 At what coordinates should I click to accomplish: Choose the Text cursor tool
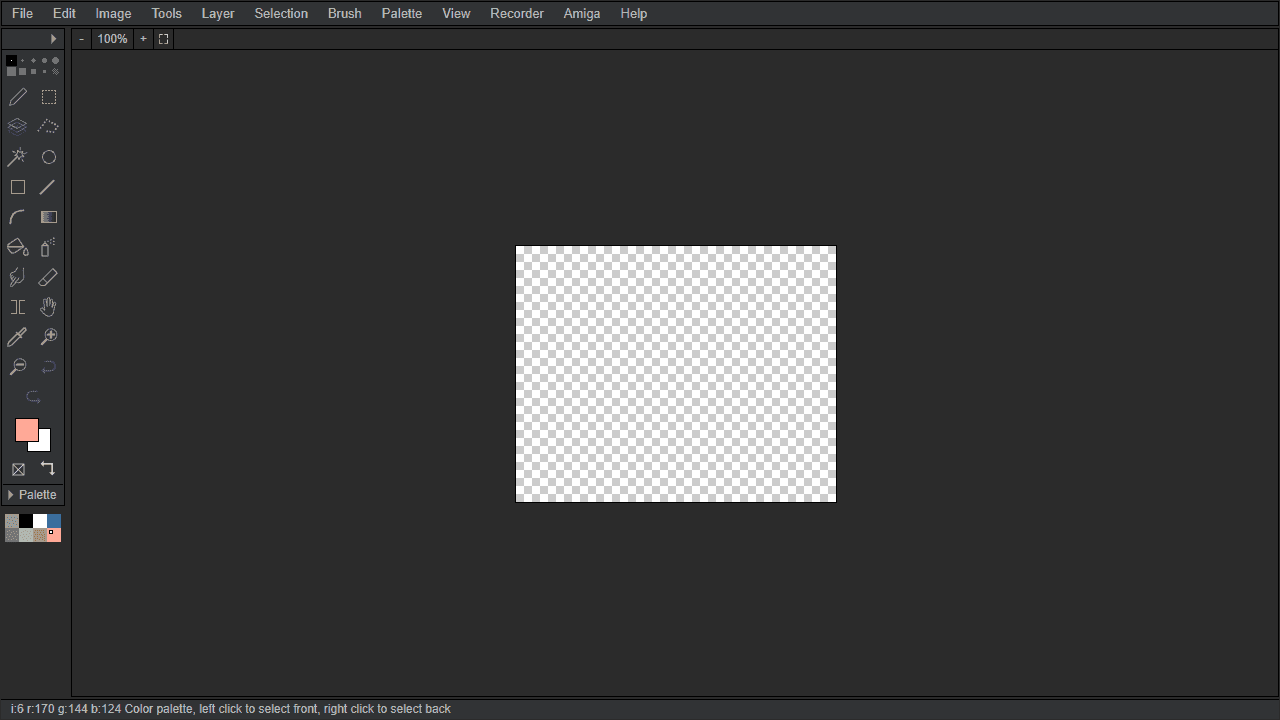coord(18,307)
